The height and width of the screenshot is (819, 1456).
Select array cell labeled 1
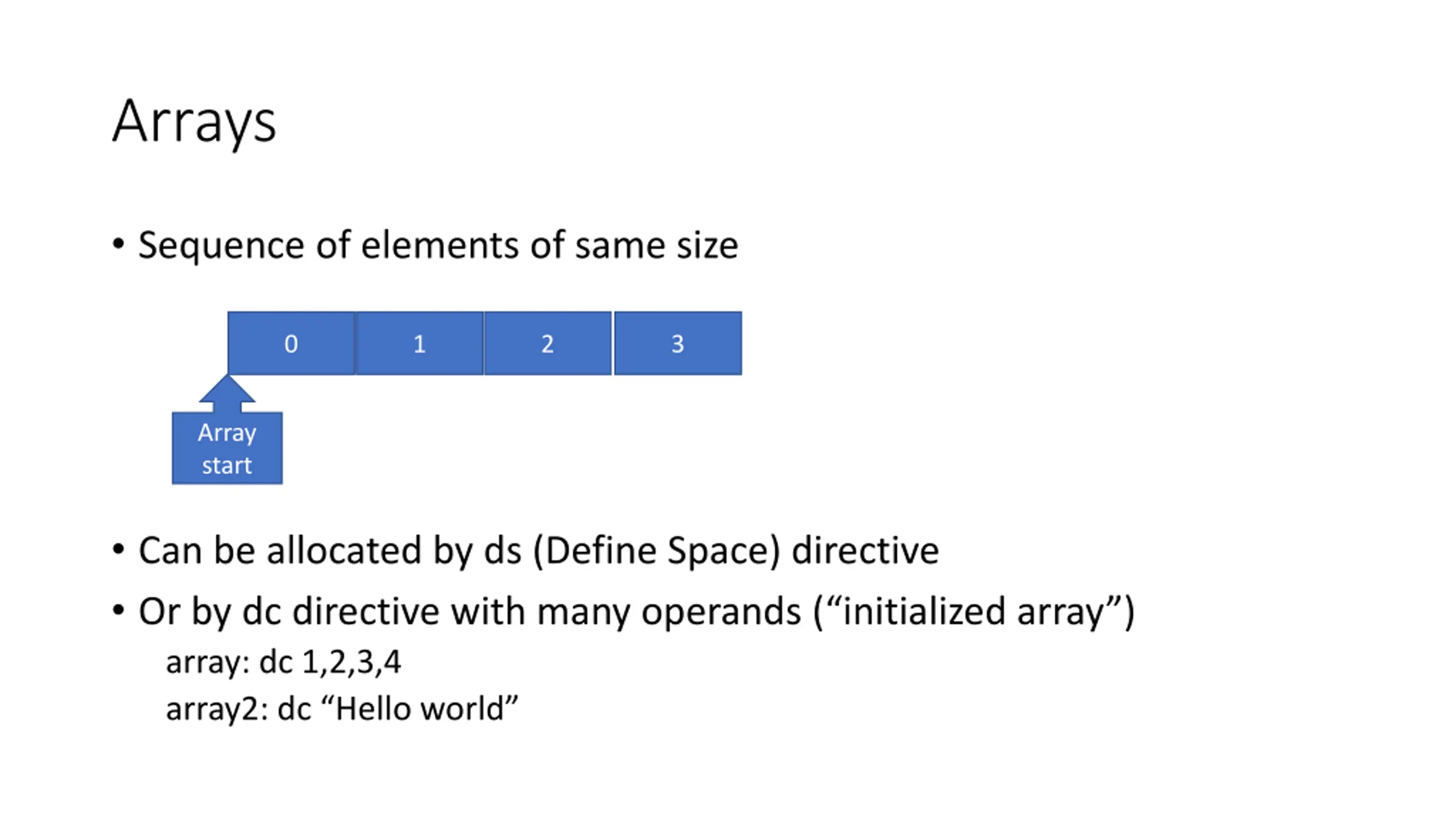click(x=420, y=343)
